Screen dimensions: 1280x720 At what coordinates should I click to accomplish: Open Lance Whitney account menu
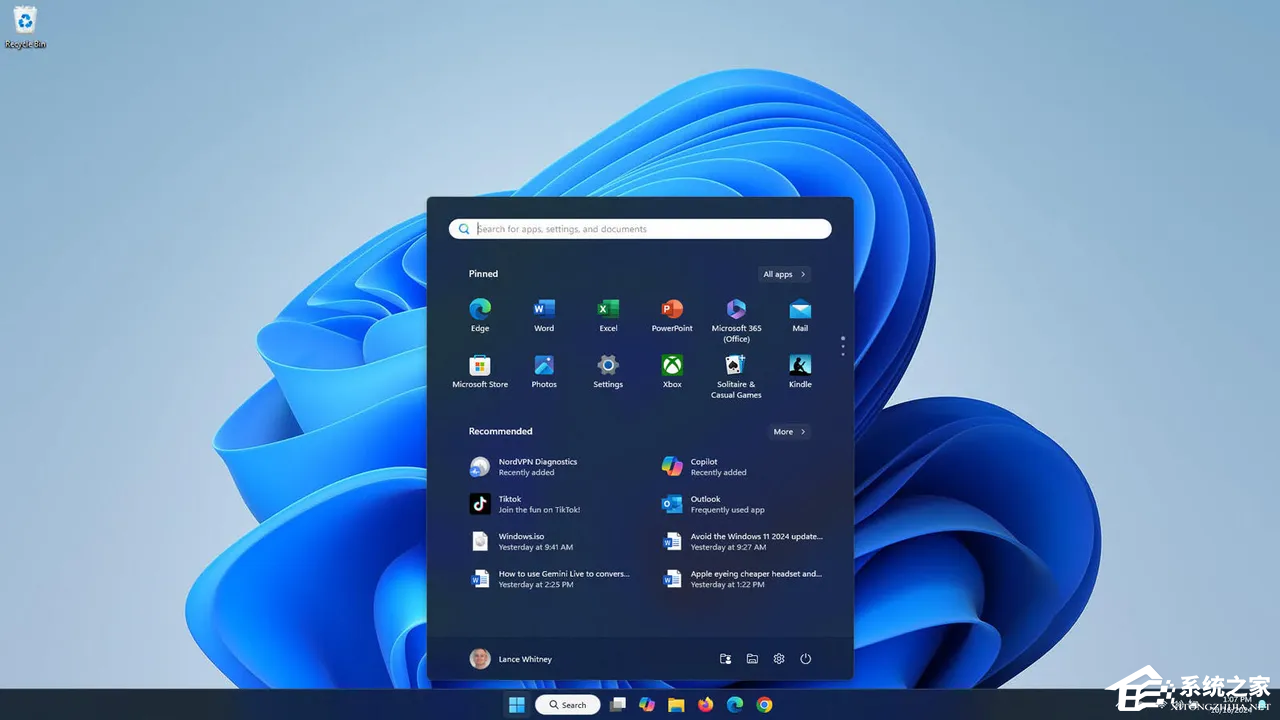[x=511, y=659]
